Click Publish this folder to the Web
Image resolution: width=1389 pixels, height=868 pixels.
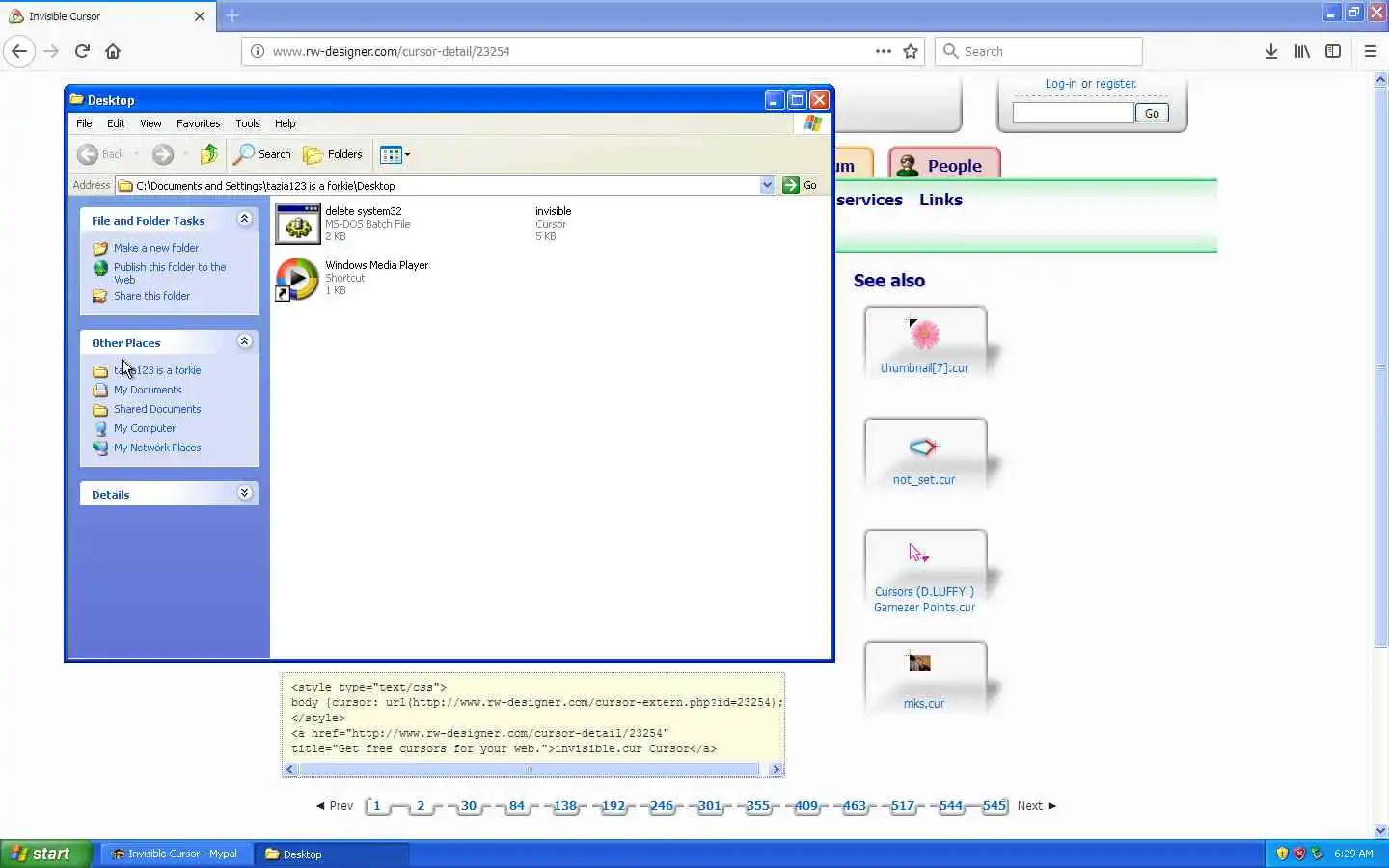(170, 273)
